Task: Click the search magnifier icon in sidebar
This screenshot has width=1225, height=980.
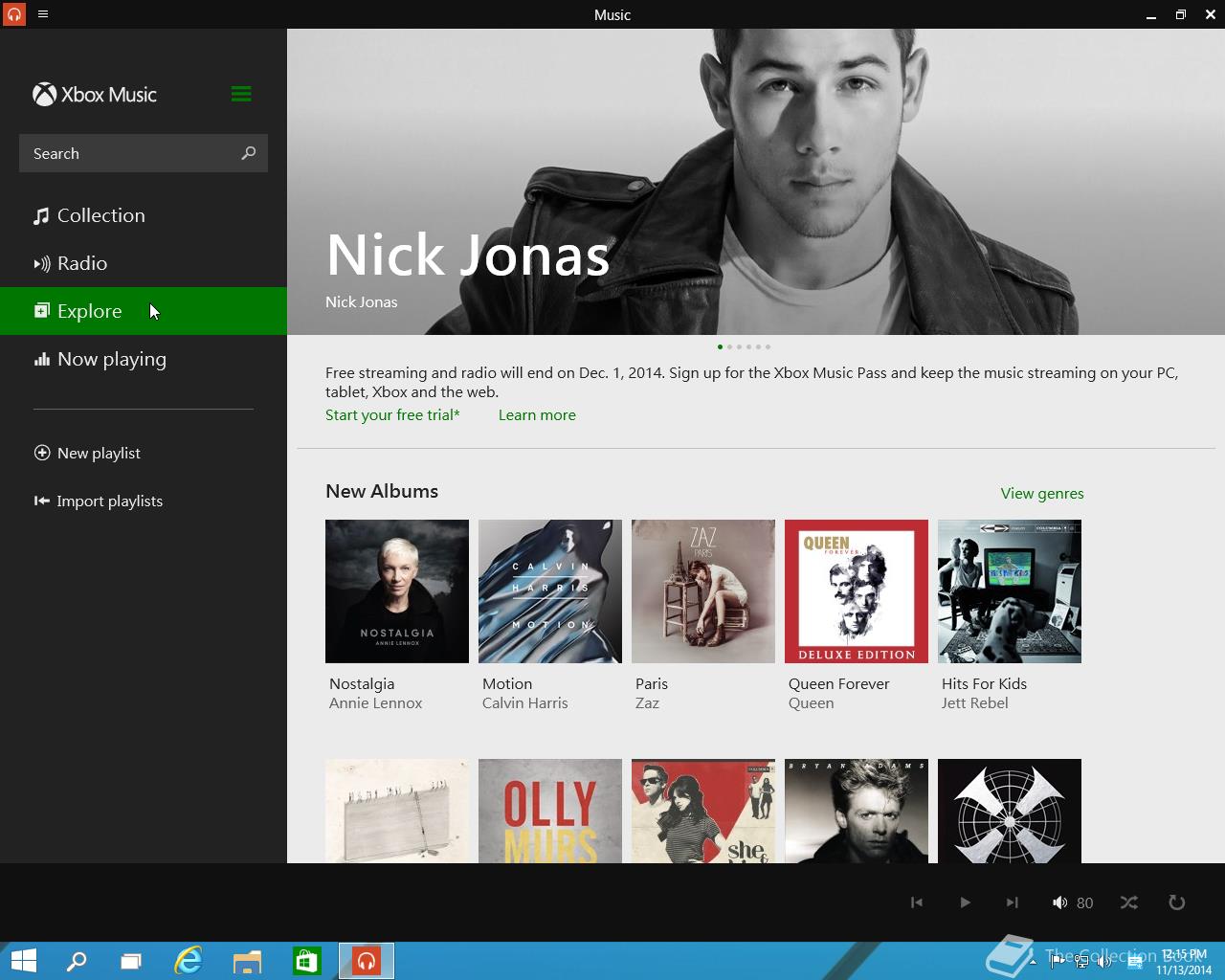Action: coord(249,153)
